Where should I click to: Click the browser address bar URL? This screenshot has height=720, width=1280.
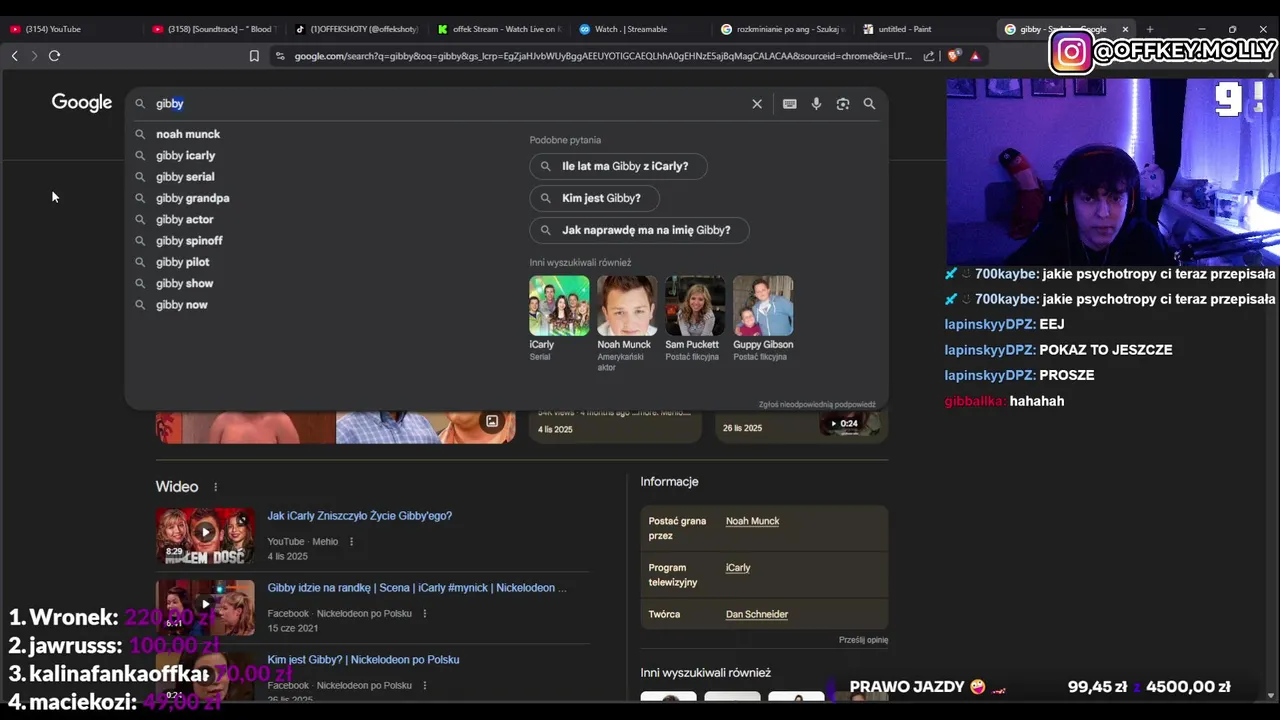pos(603,56)
